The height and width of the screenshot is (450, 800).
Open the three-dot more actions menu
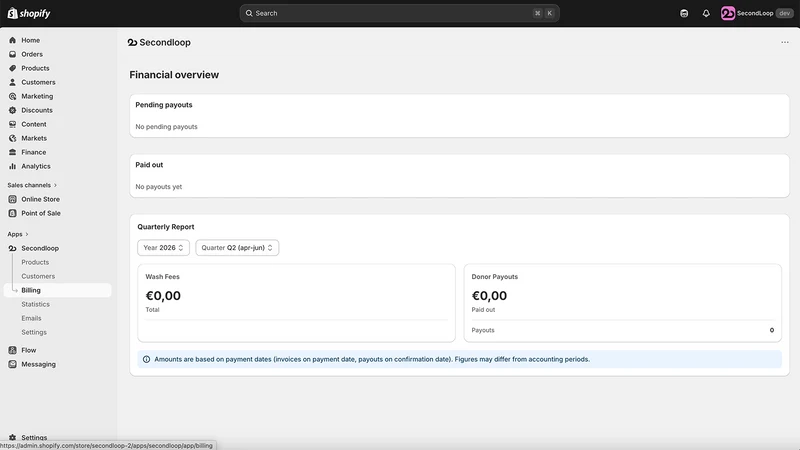coord(785,42)
